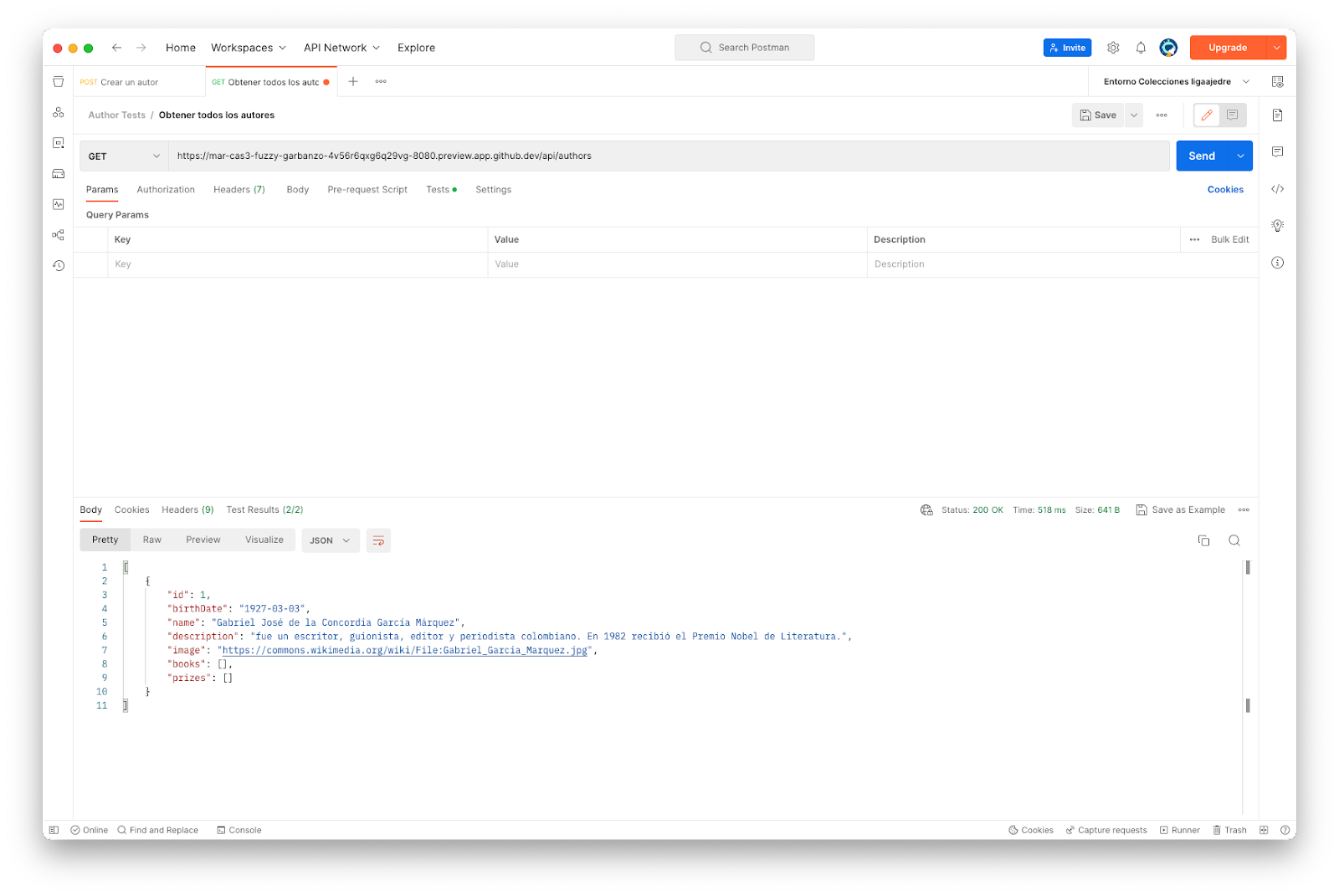Copy the response body with copy icon

coord(1203,540)
